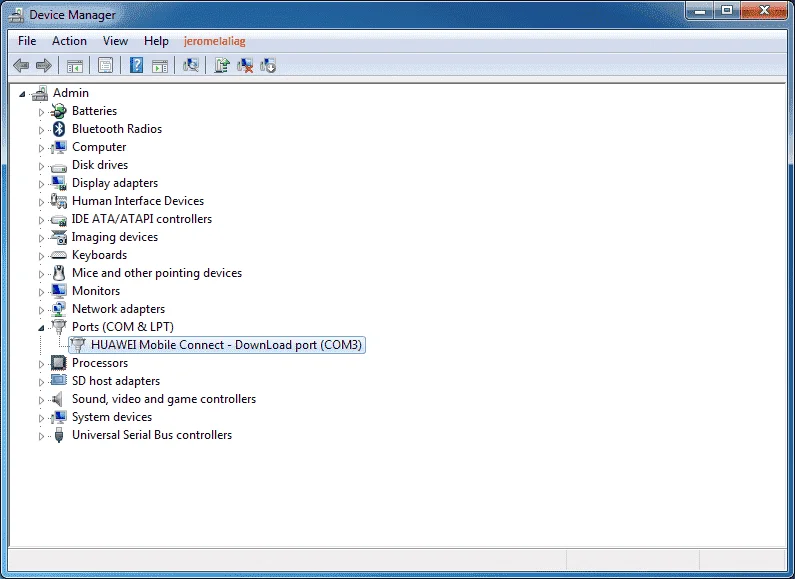This screenshot has height=579, width=795.
Task: Select the SD host adapters icon
Action: coord(59,380)
